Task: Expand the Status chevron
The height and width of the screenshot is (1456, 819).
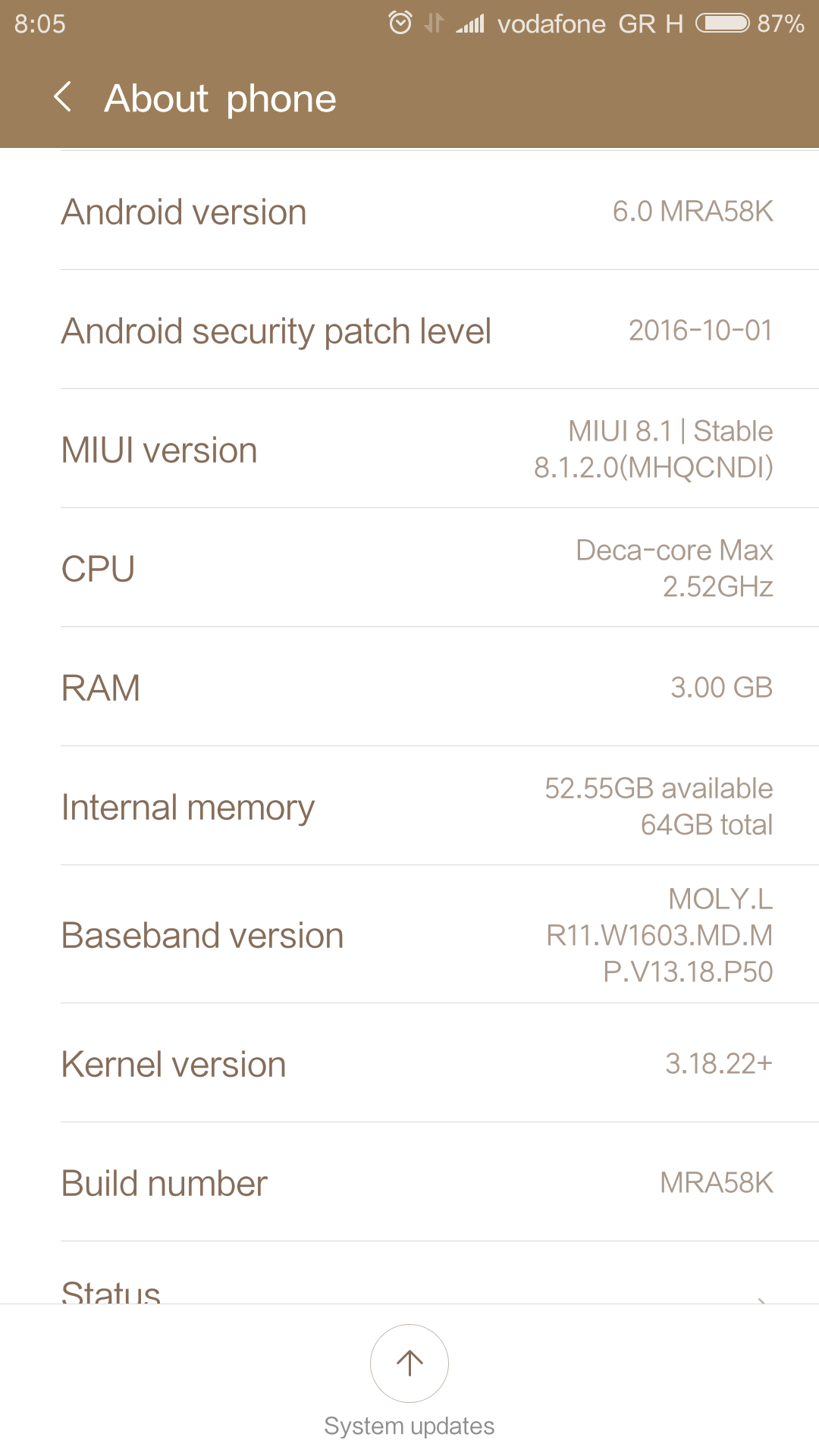Action: click(761, 1298)
